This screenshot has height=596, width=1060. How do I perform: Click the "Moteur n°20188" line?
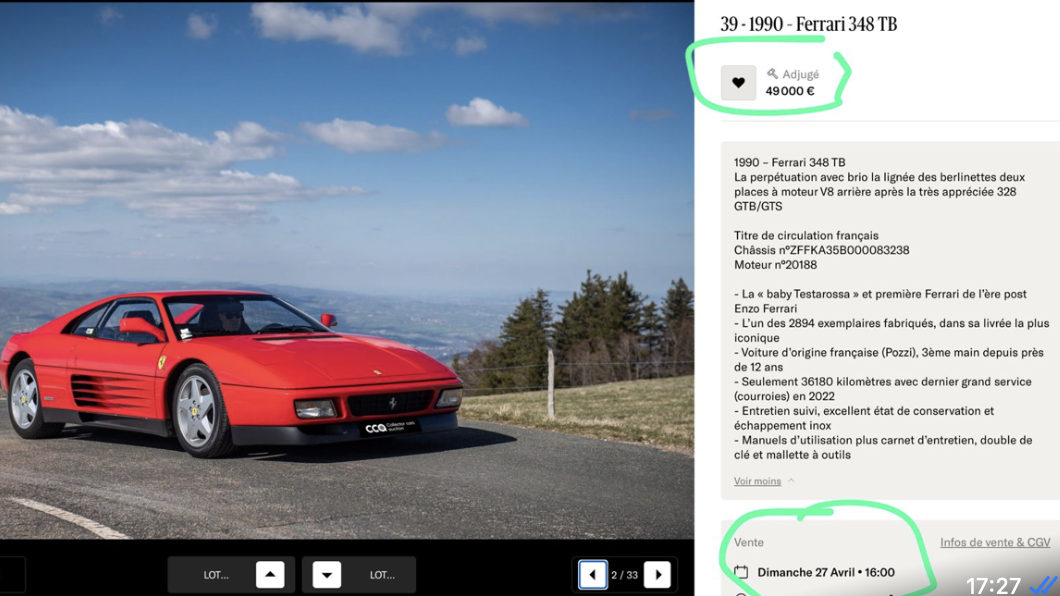tap(775, 265)
